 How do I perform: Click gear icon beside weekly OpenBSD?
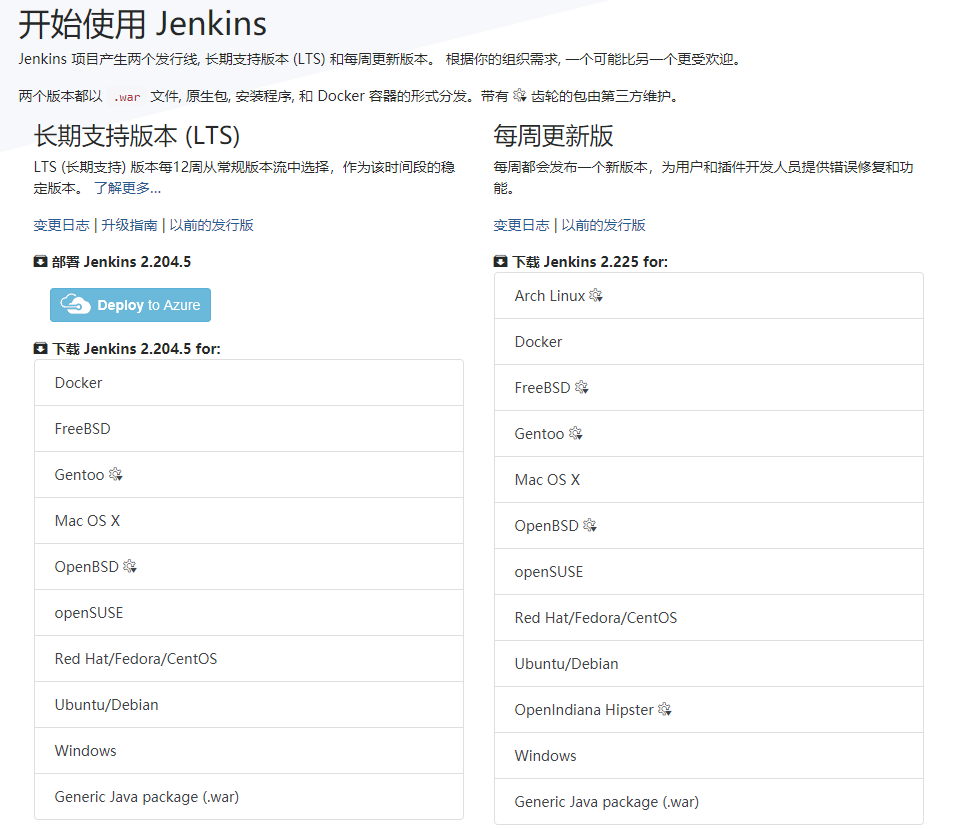click(590, 525)
